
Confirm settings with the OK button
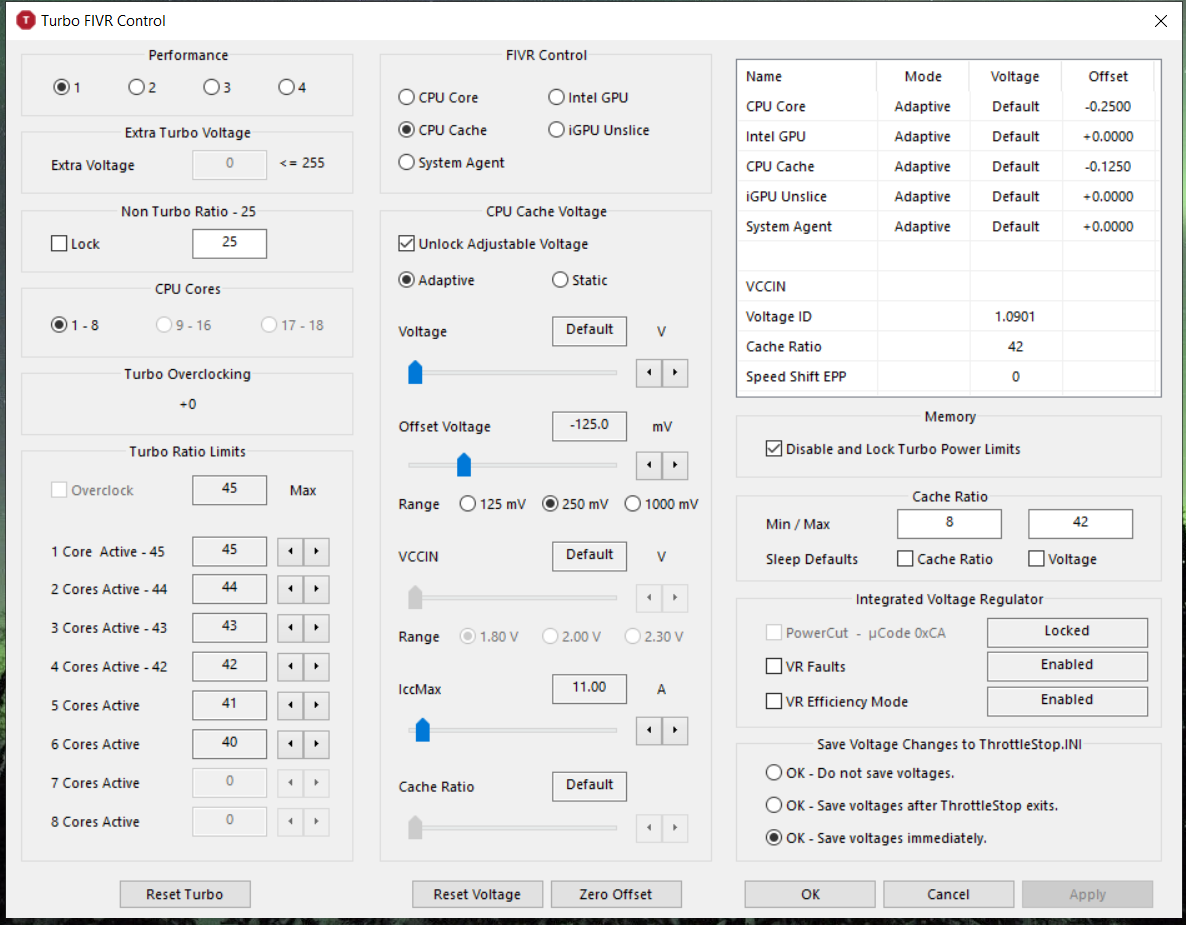tap(810, 894)
